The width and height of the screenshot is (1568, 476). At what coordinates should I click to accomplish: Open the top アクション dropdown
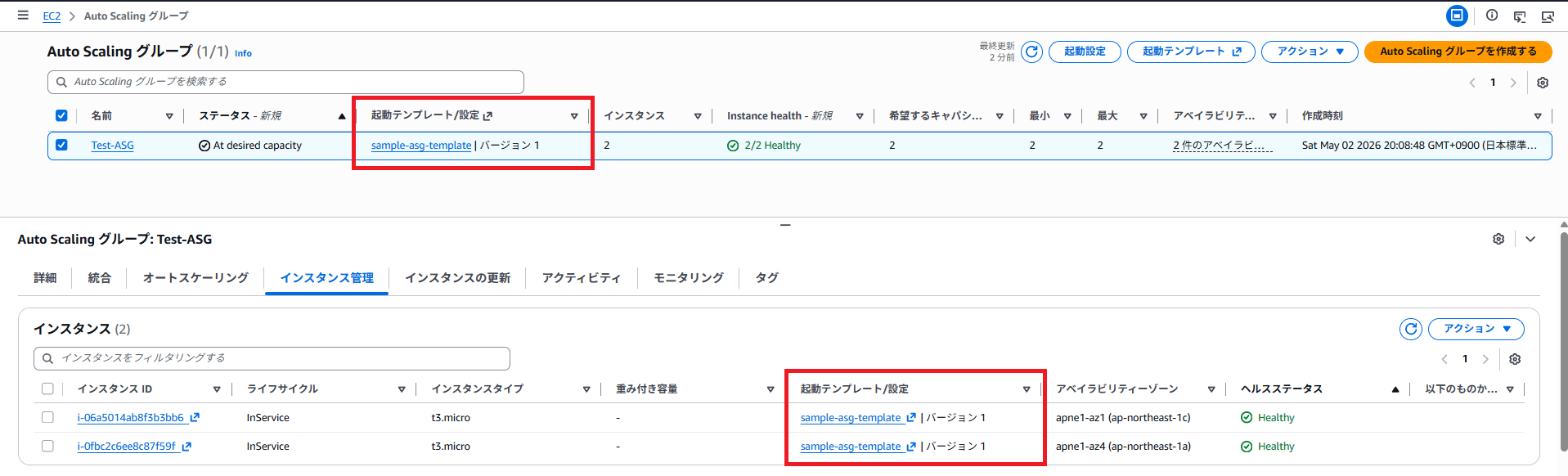click(x=1310, y=52)
